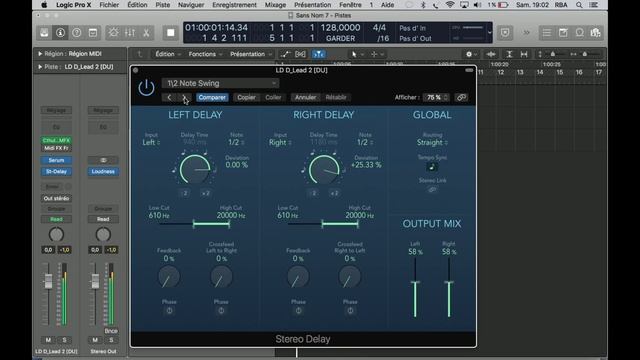Open the tracks settings gear menu
This screenshot has width=640, height=360.
coord(471,54)
